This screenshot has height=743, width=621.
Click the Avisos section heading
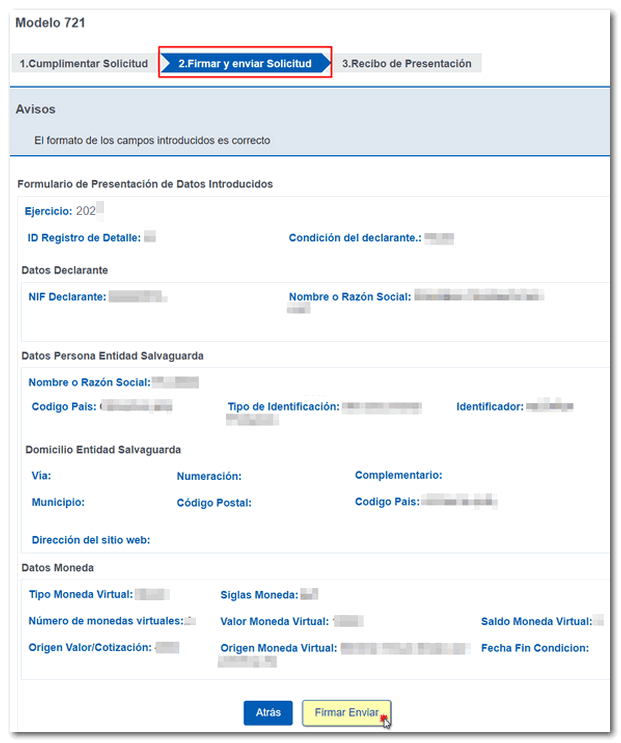click(x=36, y=109)
